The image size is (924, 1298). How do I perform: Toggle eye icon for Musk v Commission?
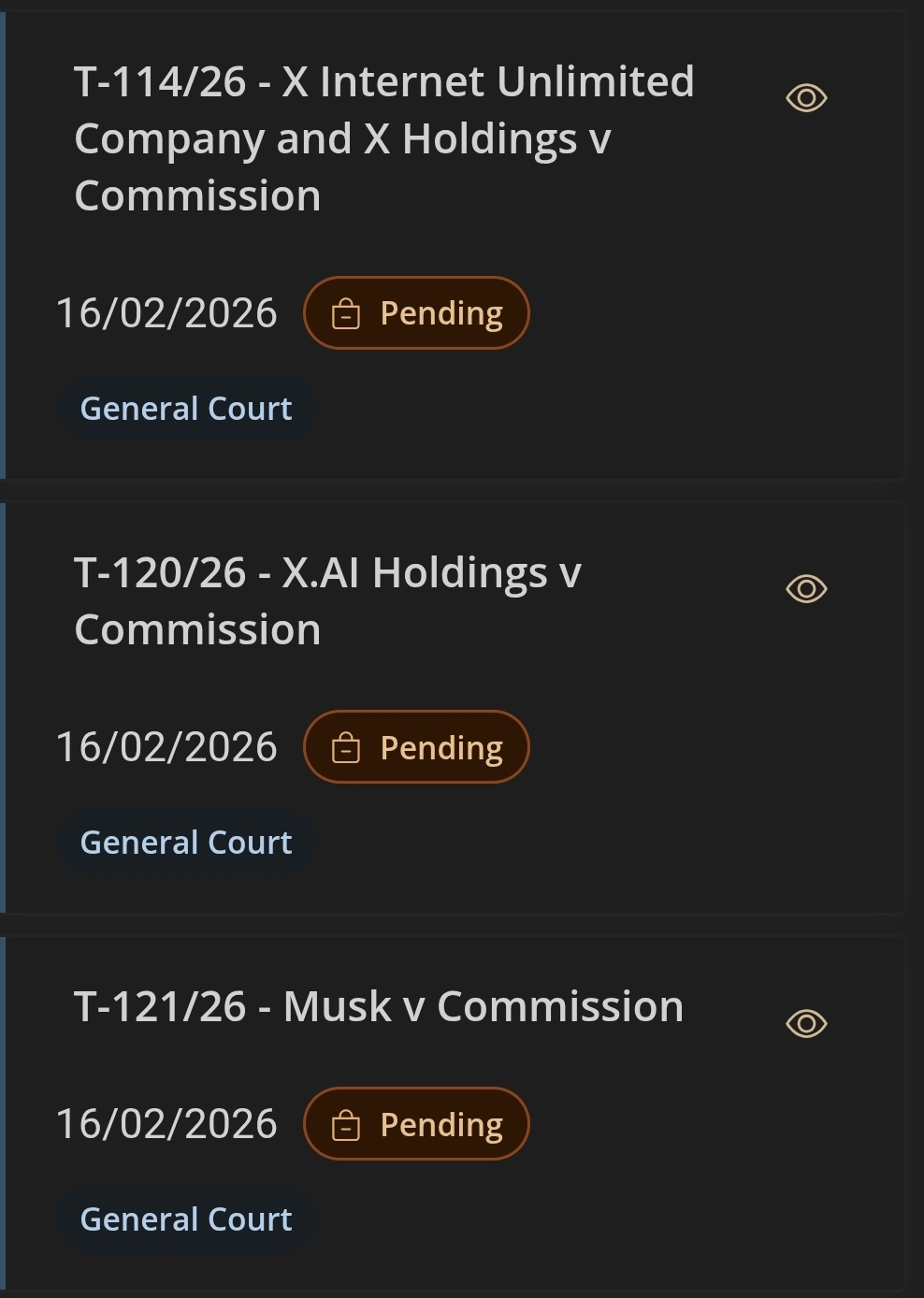click(806, 1023)
